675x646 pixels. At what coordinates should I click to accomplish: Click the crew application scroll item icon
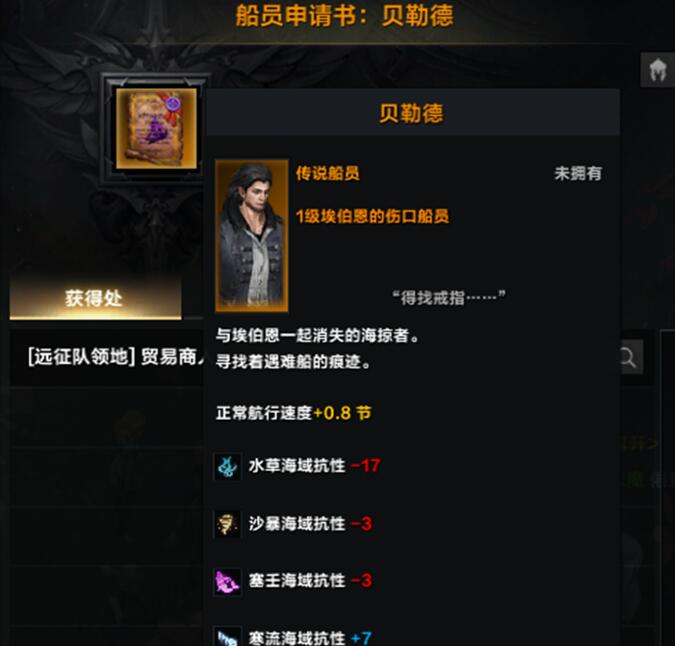(156, 129)
